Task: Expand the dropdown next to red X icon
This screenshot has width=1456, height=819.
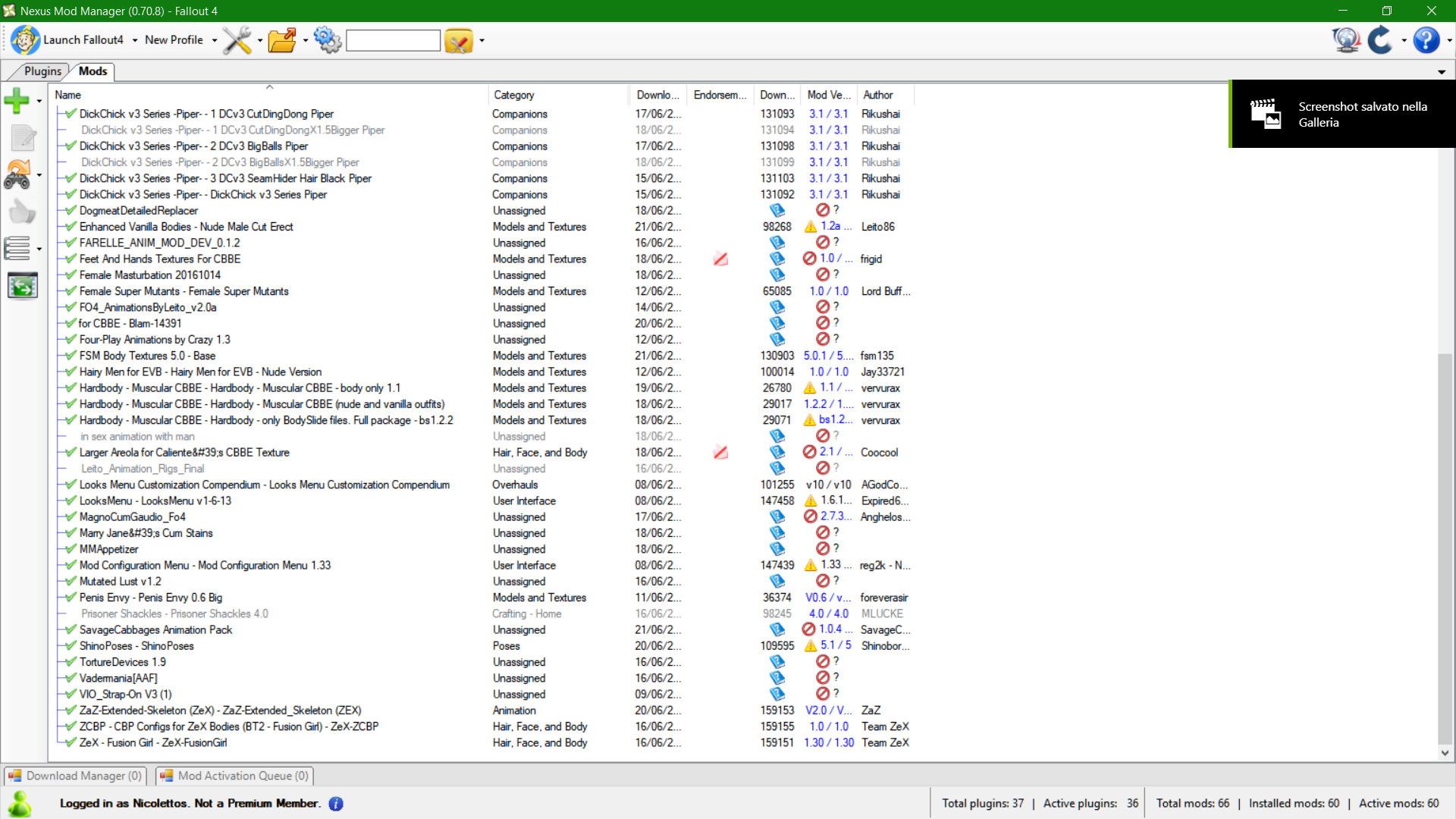Action: [x=482, y=40]
